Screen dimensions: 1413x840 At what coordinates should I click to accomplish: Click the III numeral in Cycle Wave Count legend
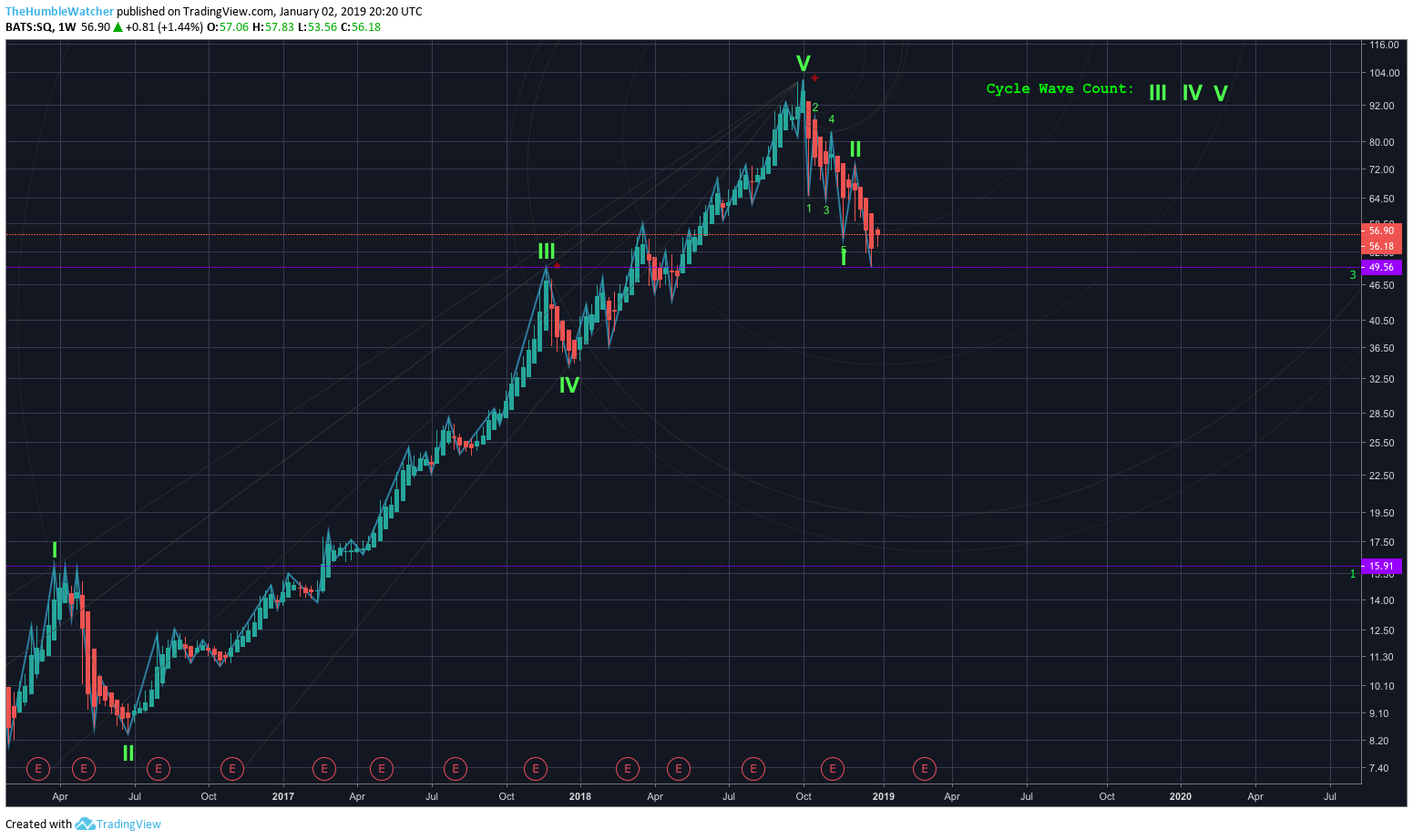click(x=1158, y=93)
